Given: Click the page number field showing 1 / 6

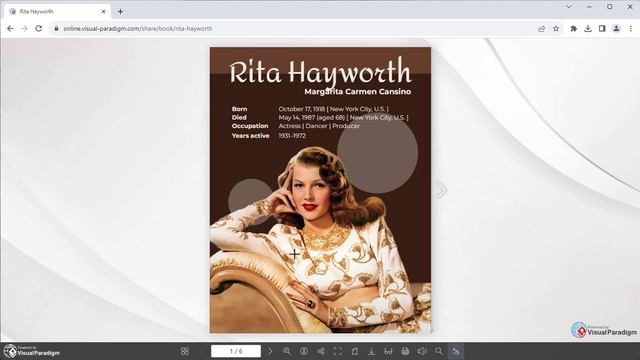Looking at the screenshot, I should point(236,351).
